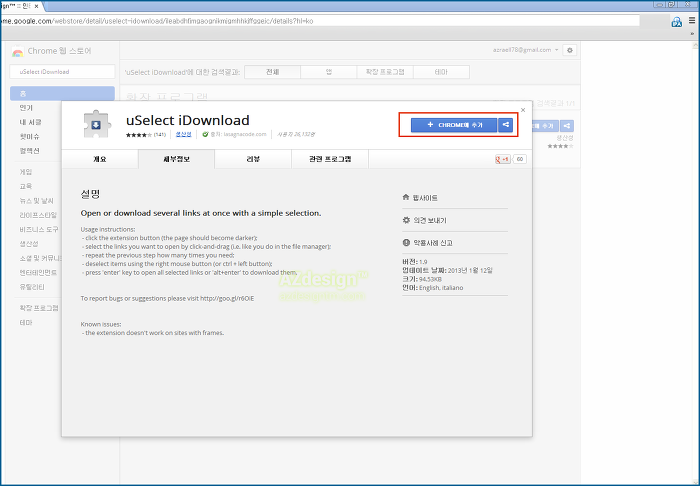Select 핫이슈 in the sidebar
This screenshot has height=486, width=700.
point(29,137)
